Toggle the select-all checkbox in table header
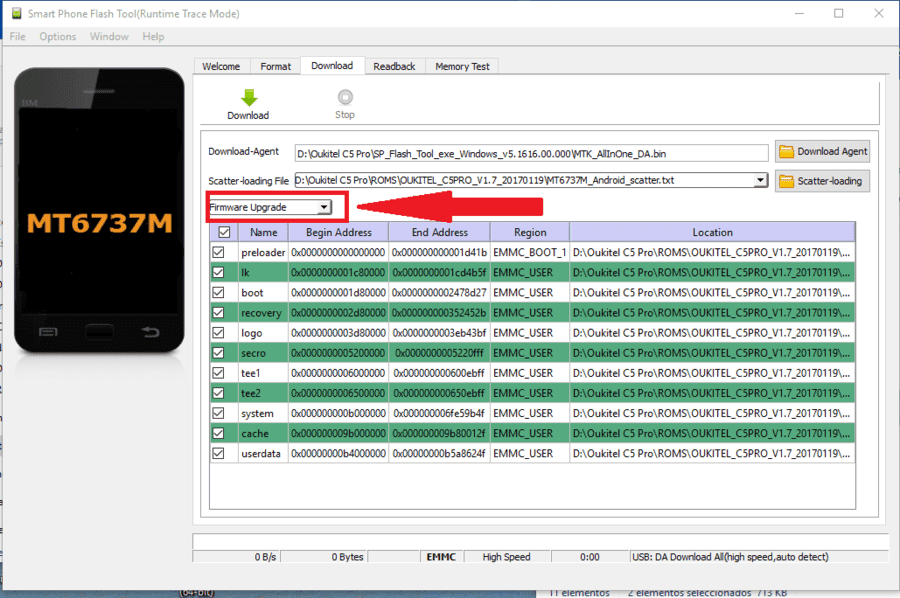 224,232
